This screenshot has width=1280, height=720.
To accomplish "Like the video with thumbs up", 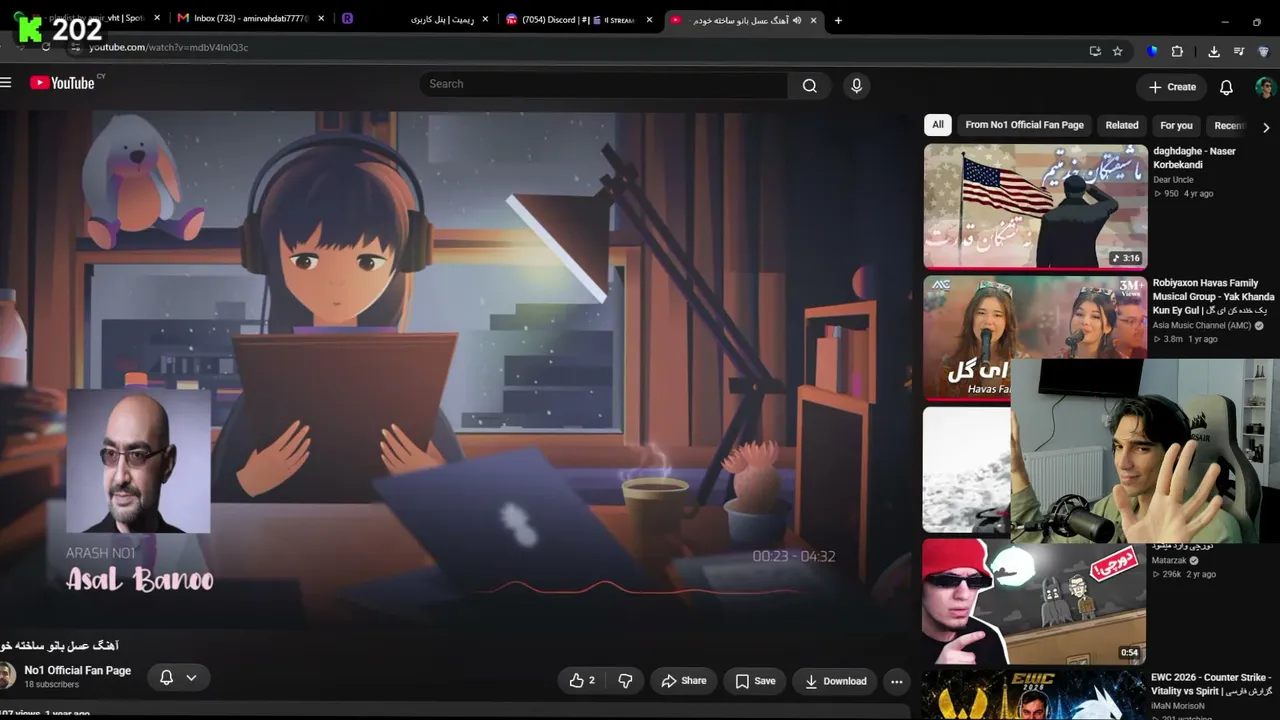I will point(582,681).
